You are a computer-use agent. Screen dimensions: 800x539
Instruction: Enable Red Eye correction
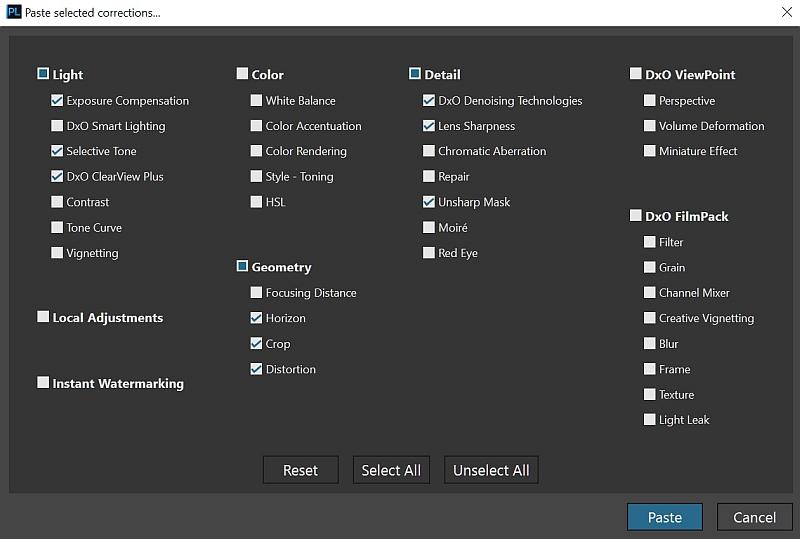point(429,253)
